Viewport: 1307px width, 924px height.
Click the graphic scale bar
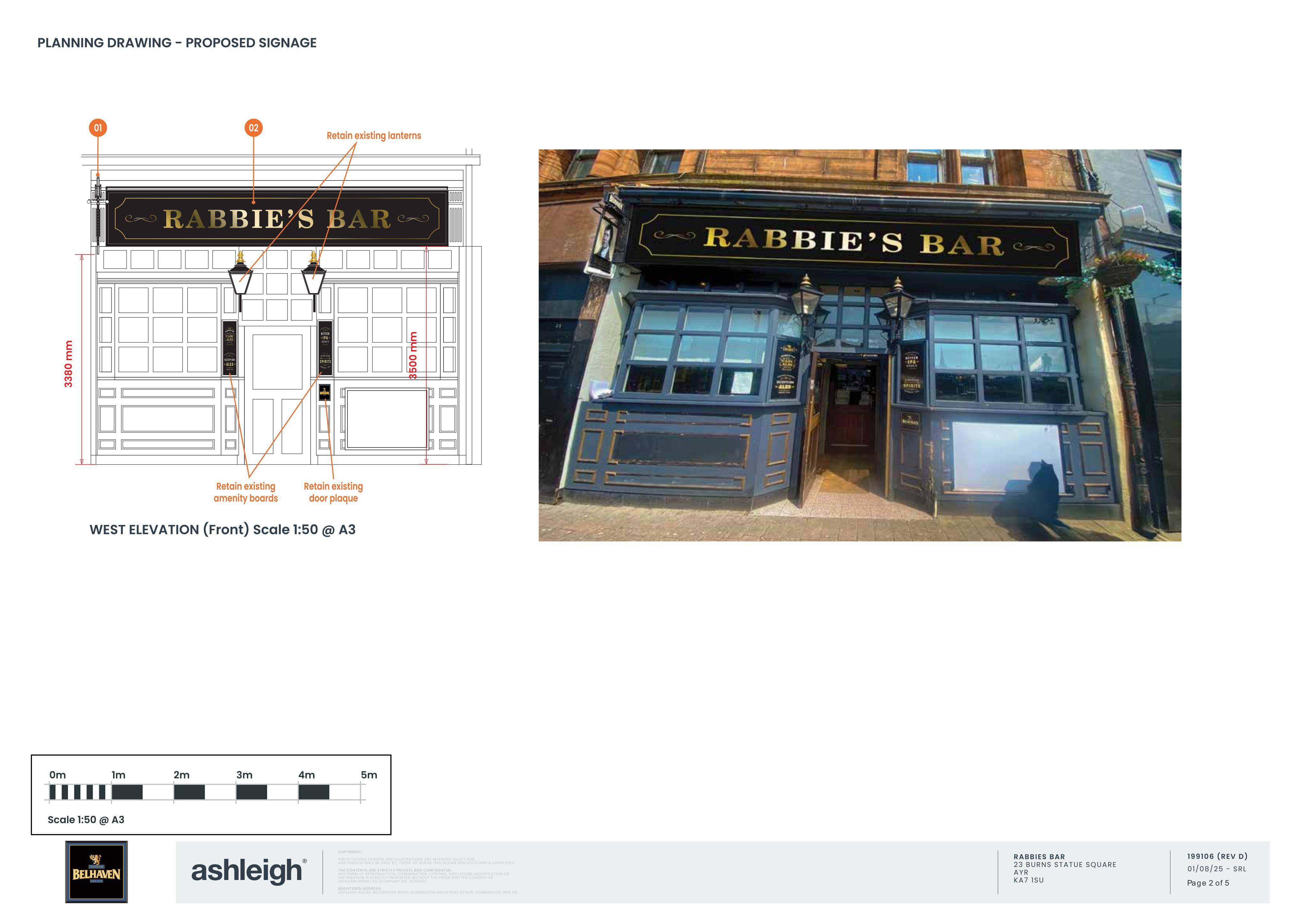click(x=205, y=792)
